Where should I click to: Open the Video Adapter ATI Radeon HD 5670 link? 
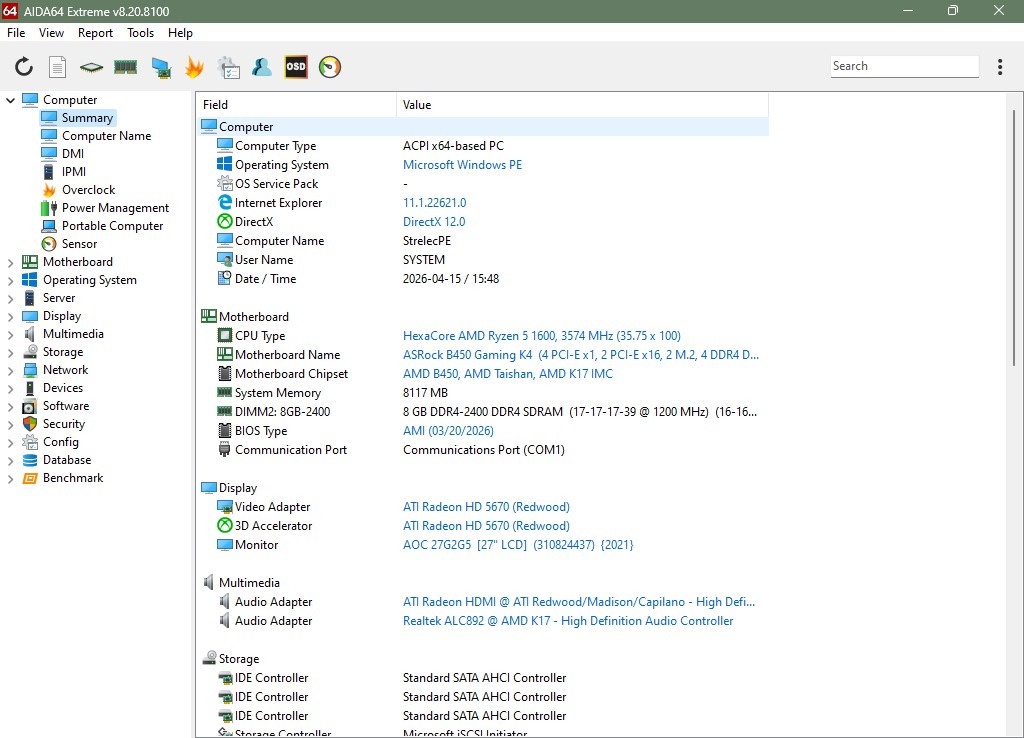[x=486, y=507]
